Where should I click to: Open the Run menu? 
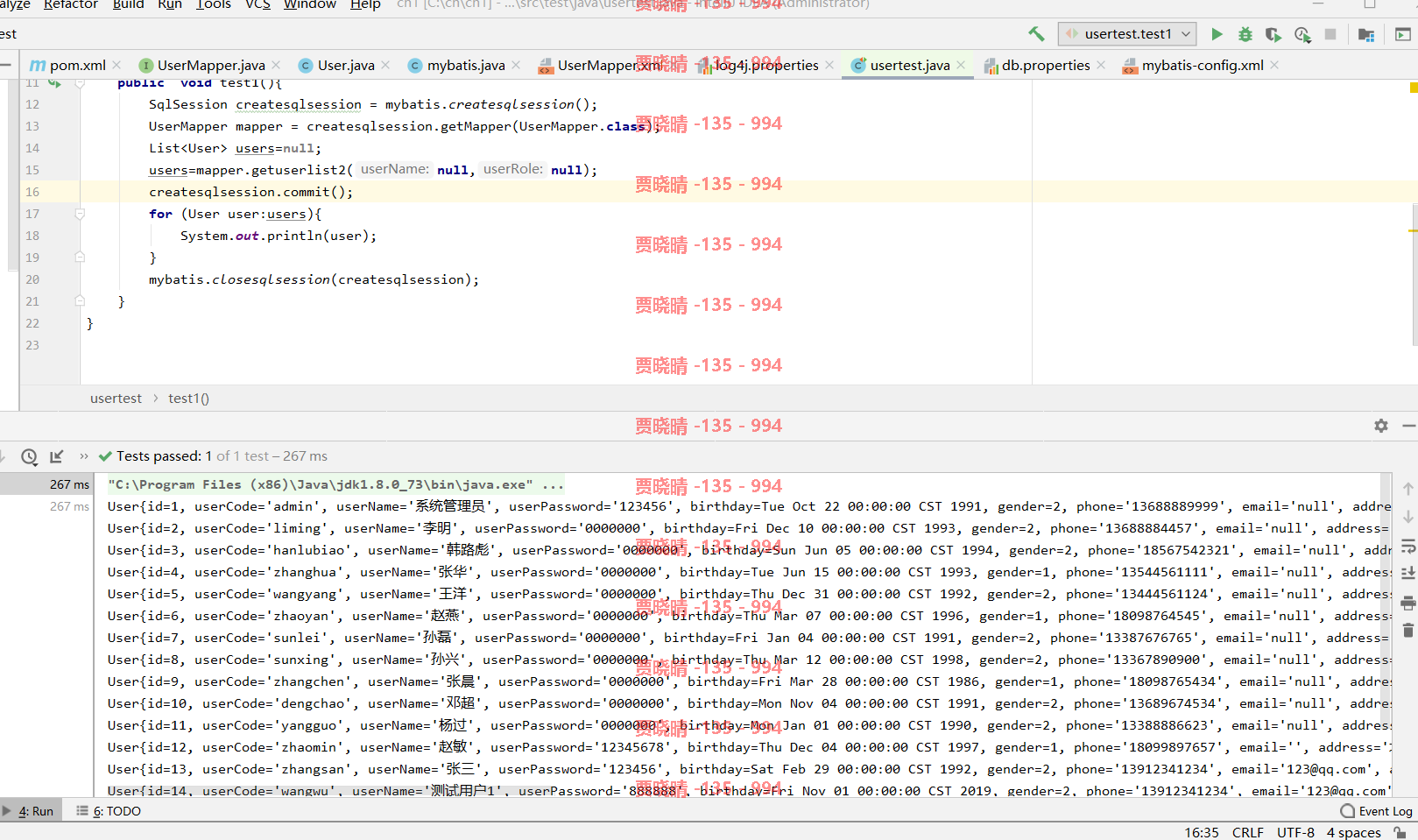[170, 4]
